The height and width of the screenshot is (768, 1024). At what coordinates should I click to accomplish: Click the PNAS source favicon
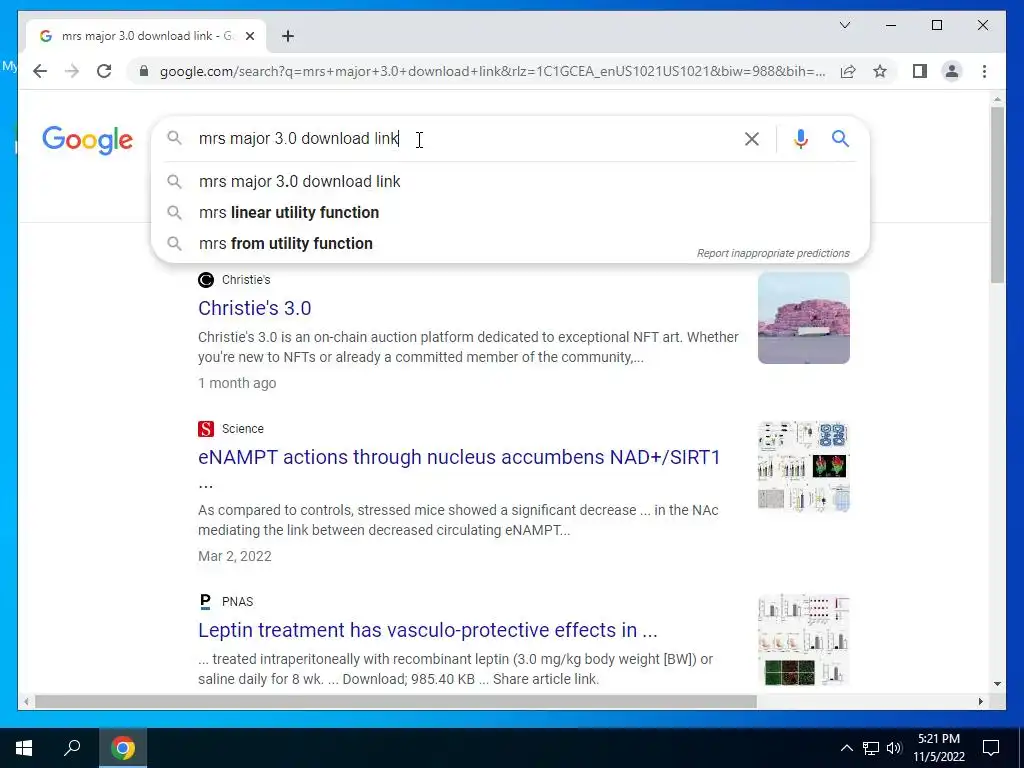(206, 601)
